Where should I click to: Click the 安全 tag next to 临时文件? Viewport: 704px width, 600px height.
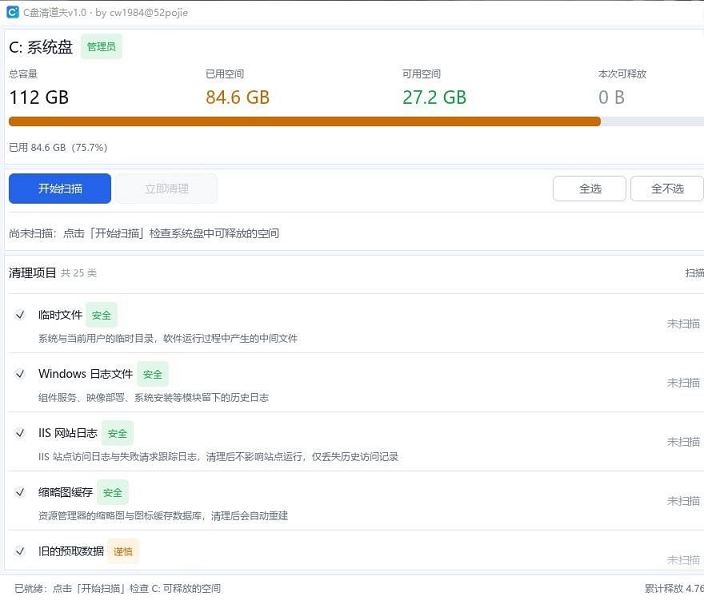(x=101, y=315)
